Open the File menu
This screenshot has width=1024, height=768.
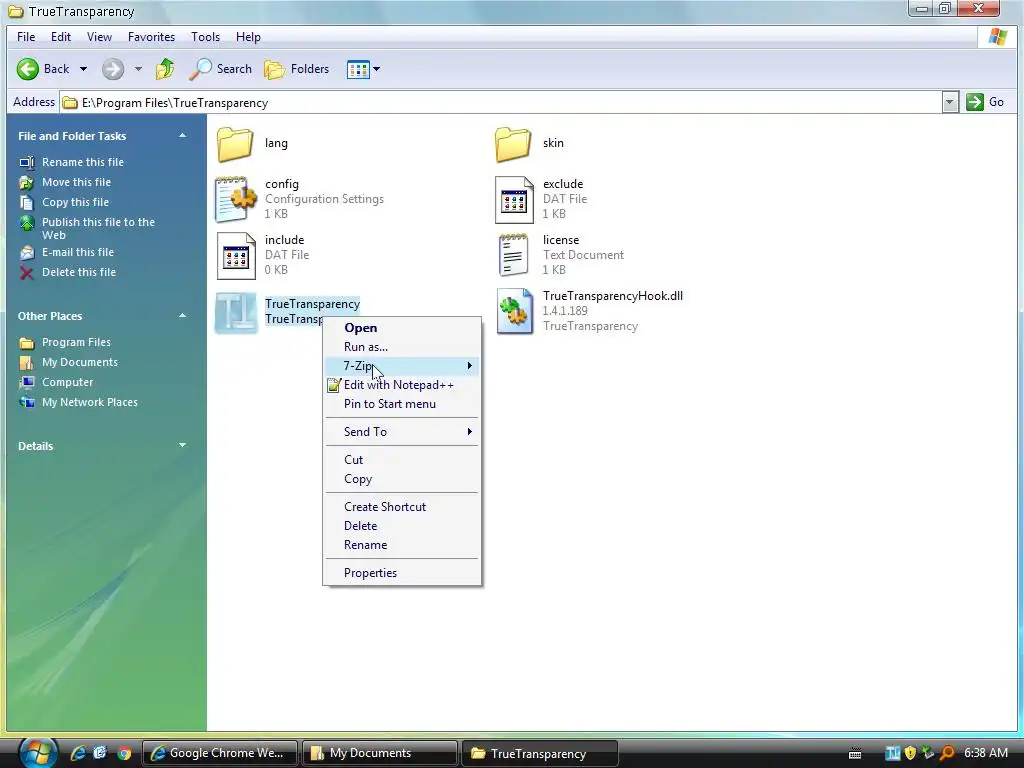(x=26, y=37)
